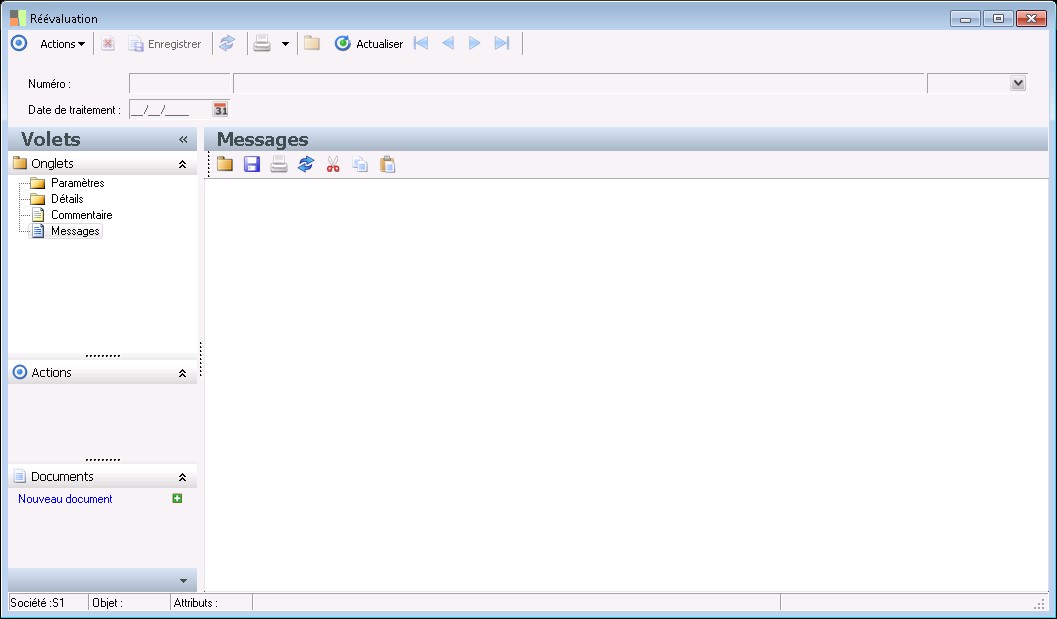Click the Numéro short input field
The width and height of the screenshot is (1057, 619).
click(x=179, y=84)
